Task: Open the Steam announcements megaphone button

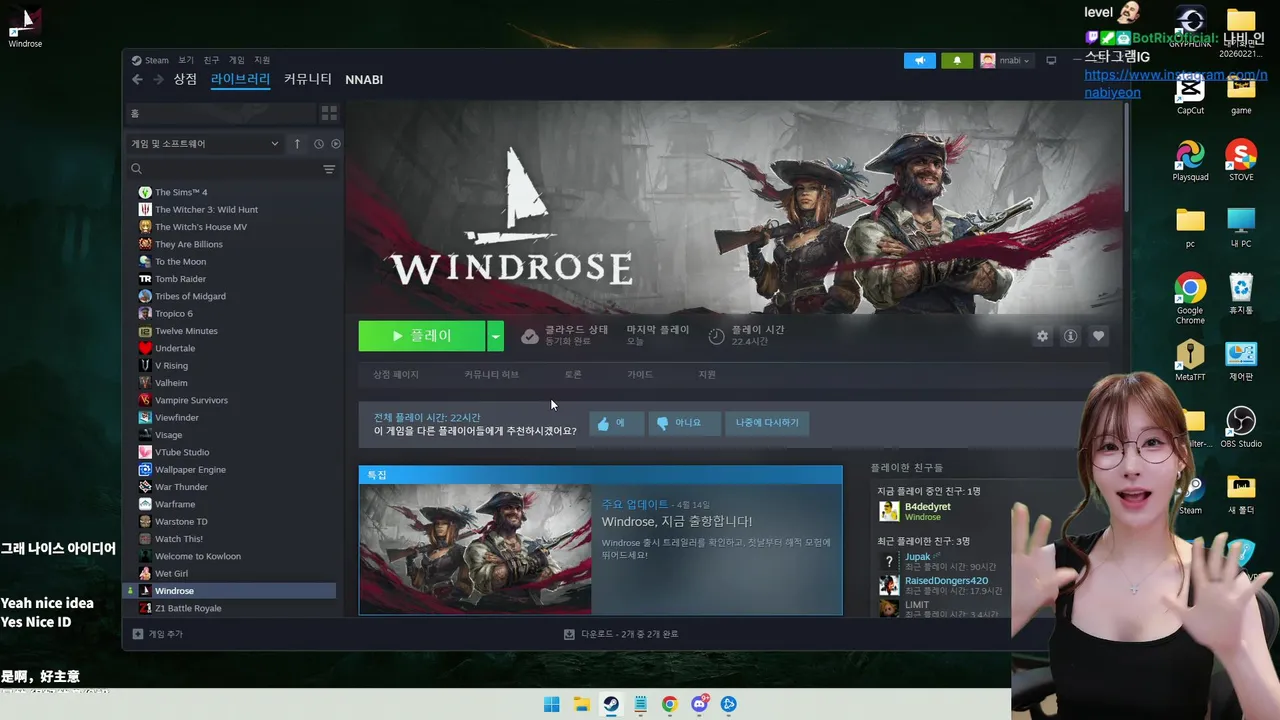Action: 920,61
